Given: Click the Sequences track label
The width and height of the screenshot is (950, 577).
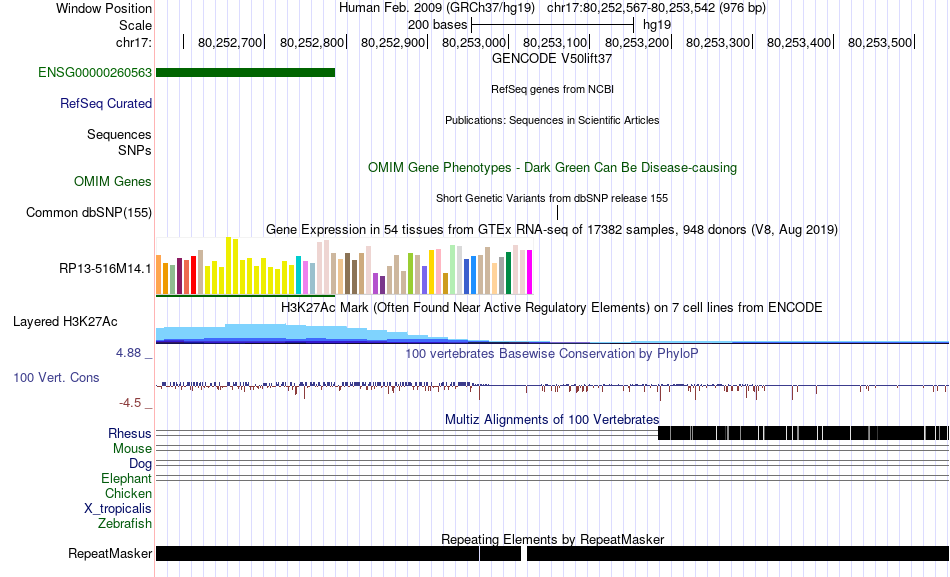Looking at the screenshot, I should 119,135.
